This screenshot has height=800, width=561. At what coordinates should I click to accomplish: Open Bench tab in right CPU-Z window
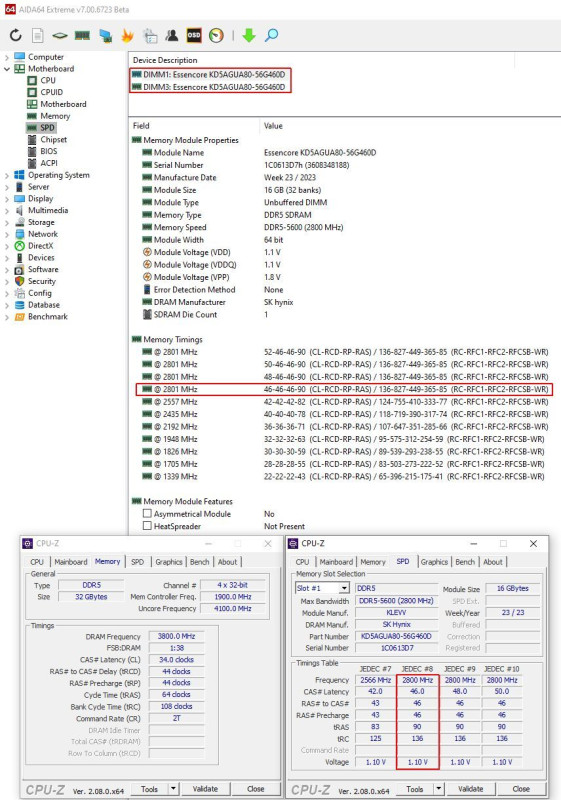[465, 561]
